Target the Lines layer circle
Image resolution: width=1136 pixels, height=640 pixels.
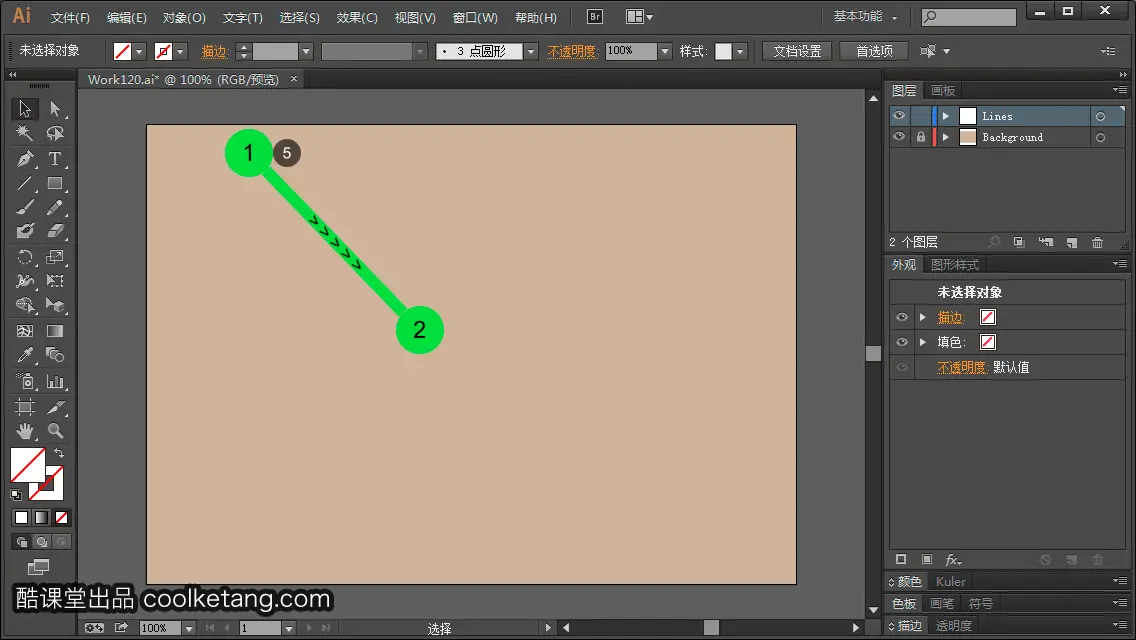click(1100, 116)
